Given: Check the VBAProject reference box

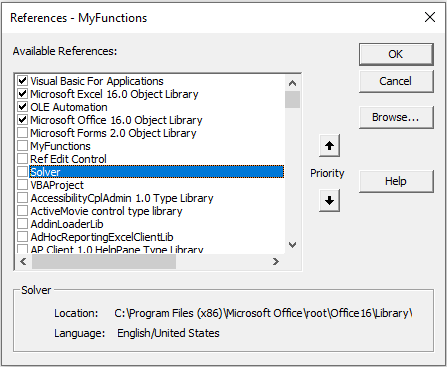Looking at the screenshot, I should click(x=22, y=185).
